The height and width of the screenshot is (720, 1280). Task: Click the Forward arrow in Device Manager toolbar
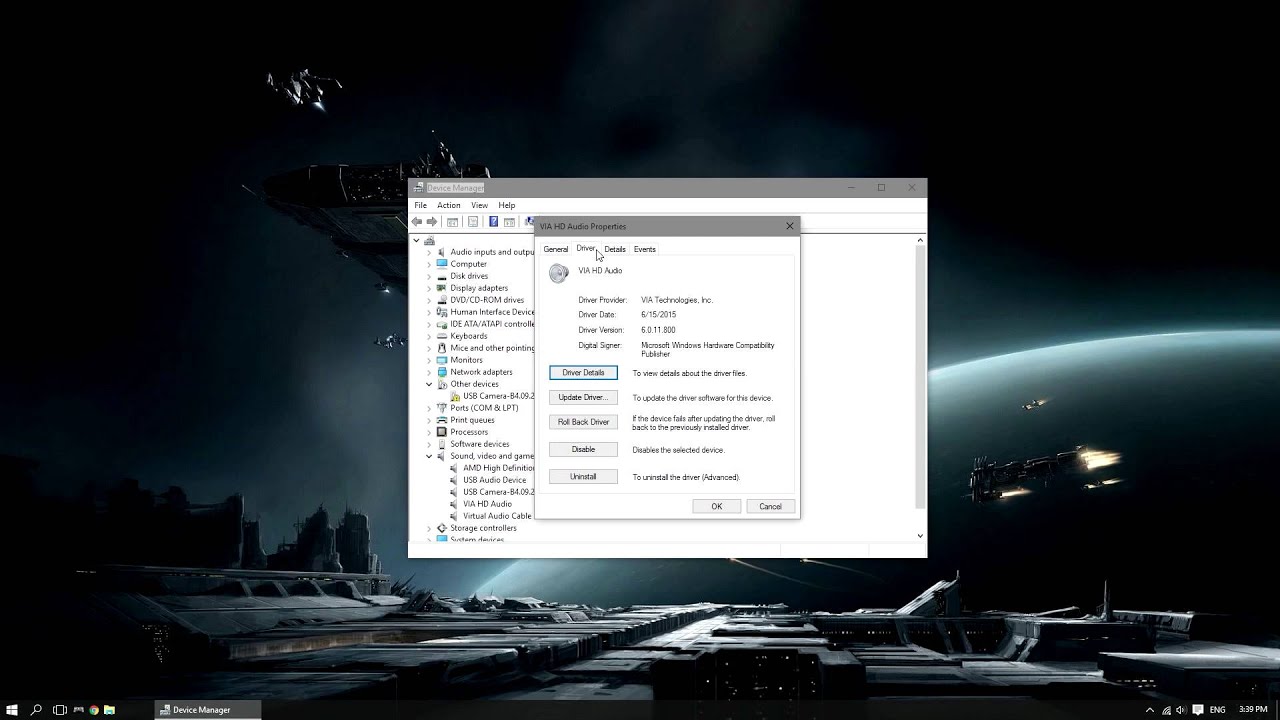[432, 222]
